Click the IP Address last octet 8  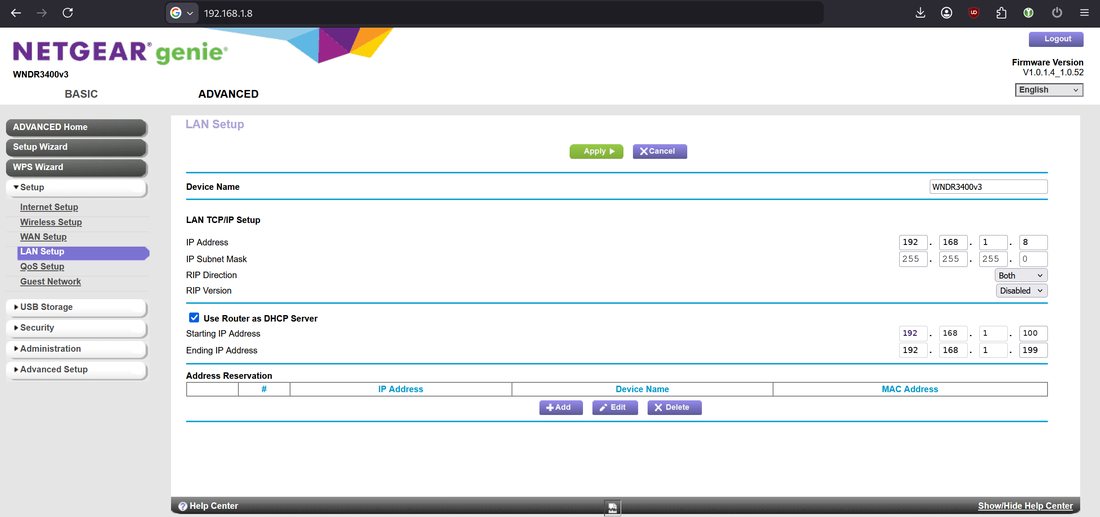(1033, 243)
